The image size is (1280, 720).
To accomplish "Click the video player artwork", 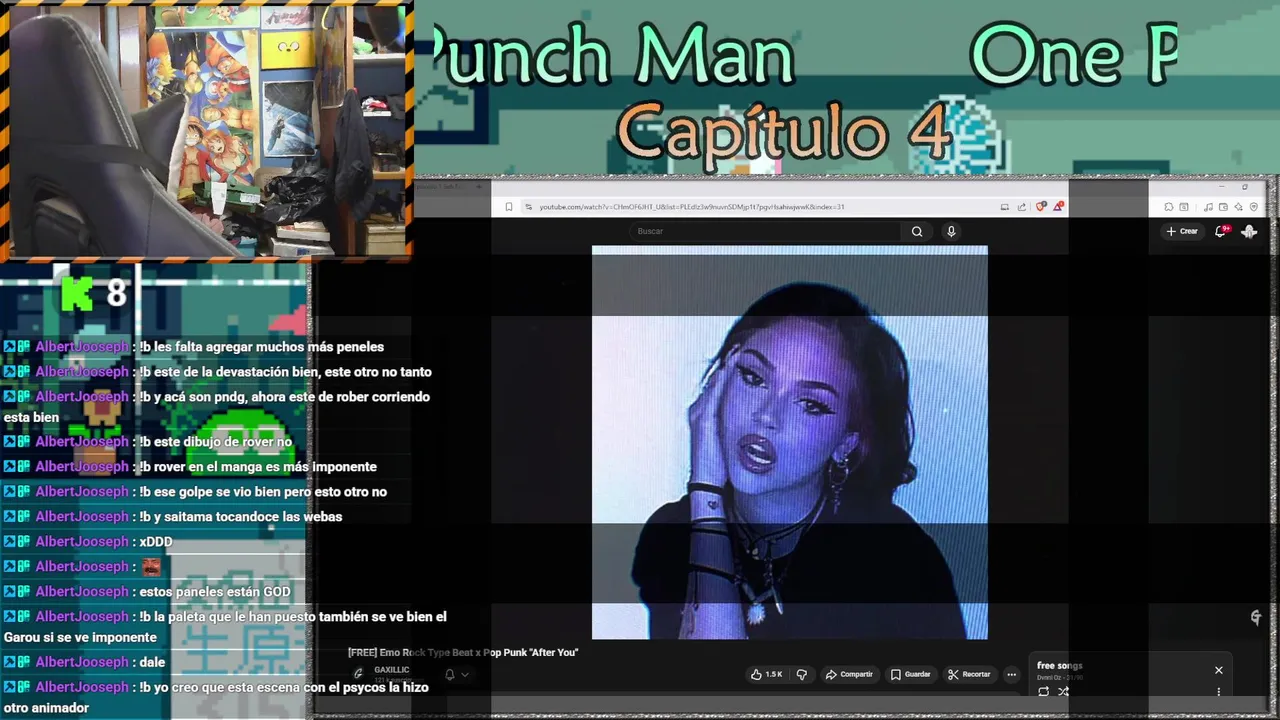I will click(790, 442).
